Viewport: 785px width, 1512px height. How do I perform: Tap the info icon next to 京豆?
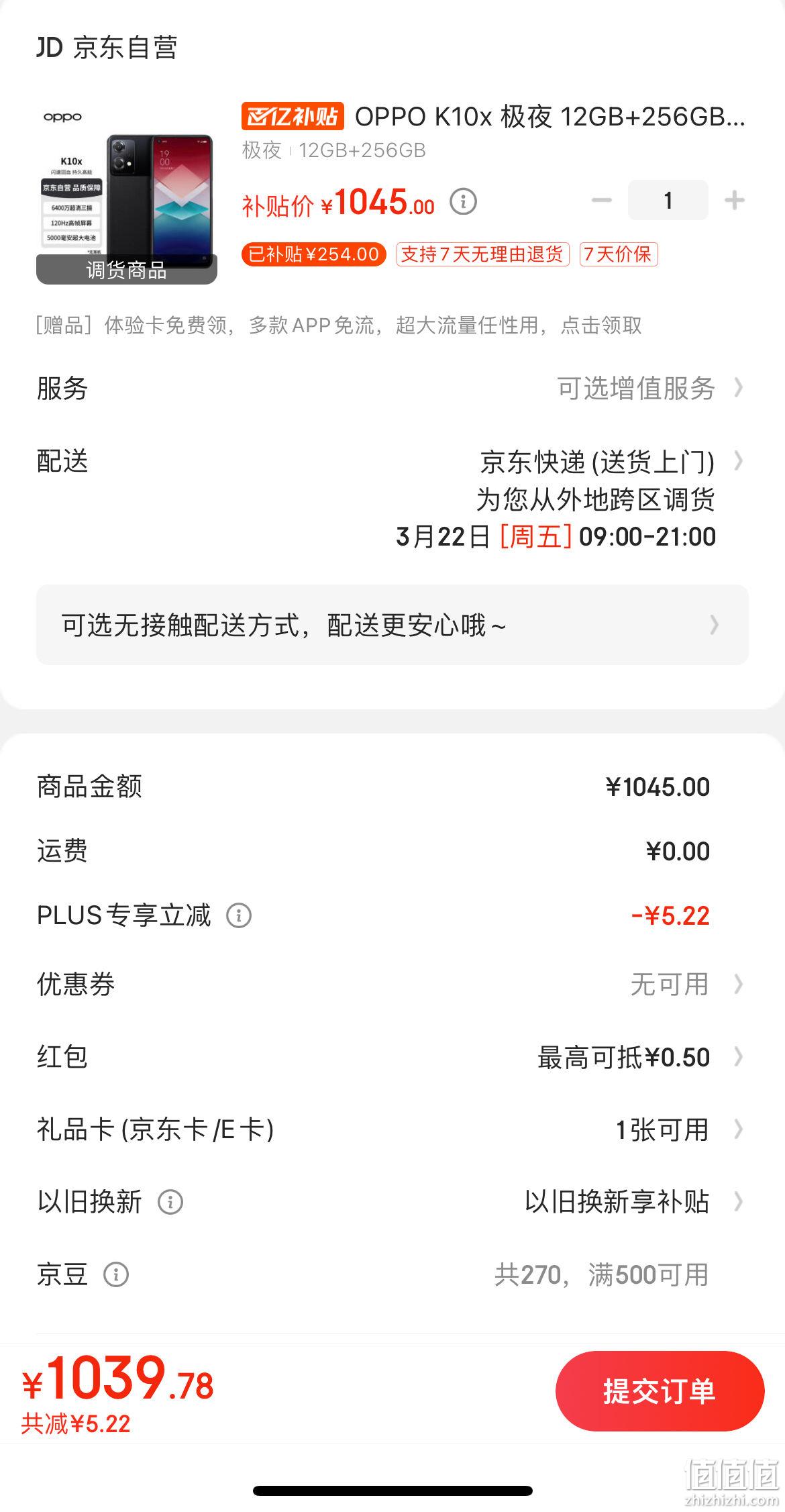[115, 1274]
